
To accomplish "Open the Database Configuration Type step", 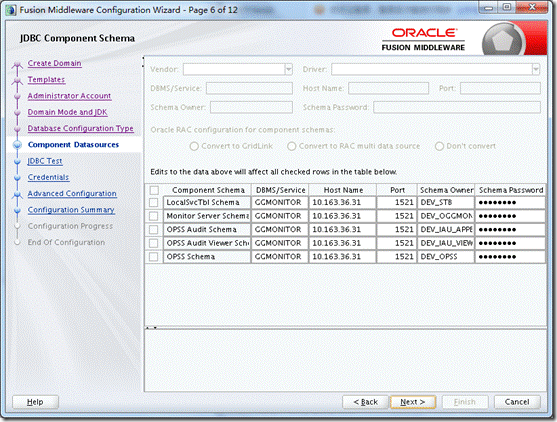I will (81, 129).
